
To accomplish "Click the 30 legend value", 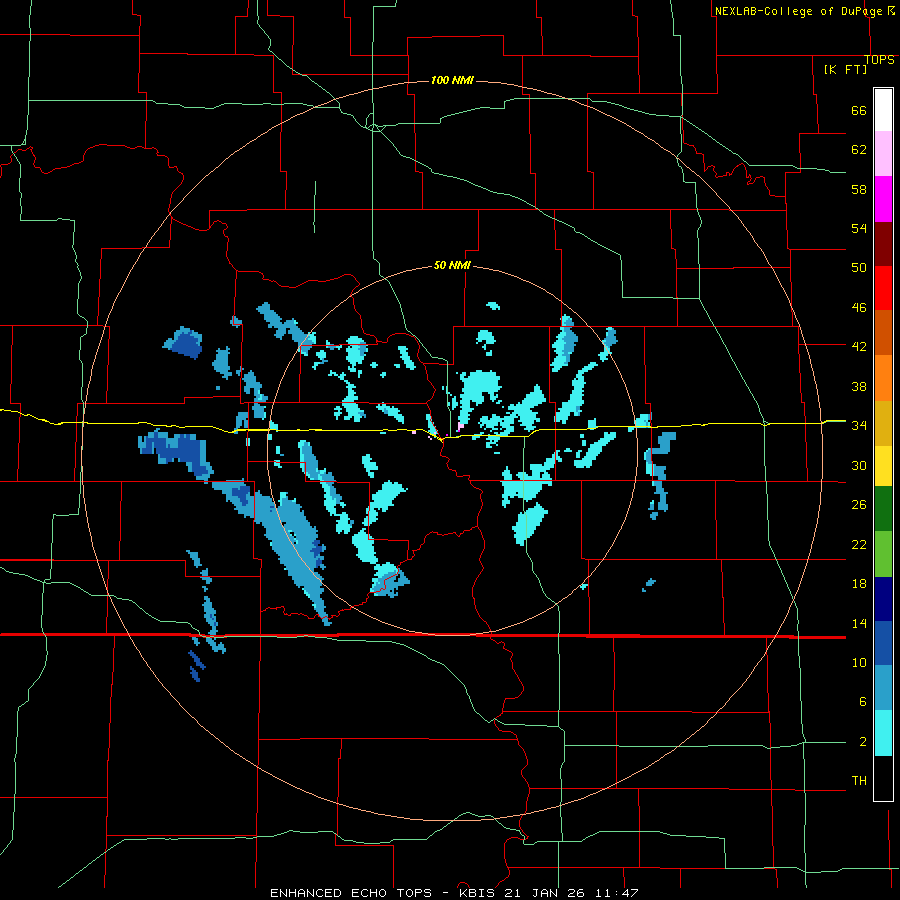I will tap(859, 465).
